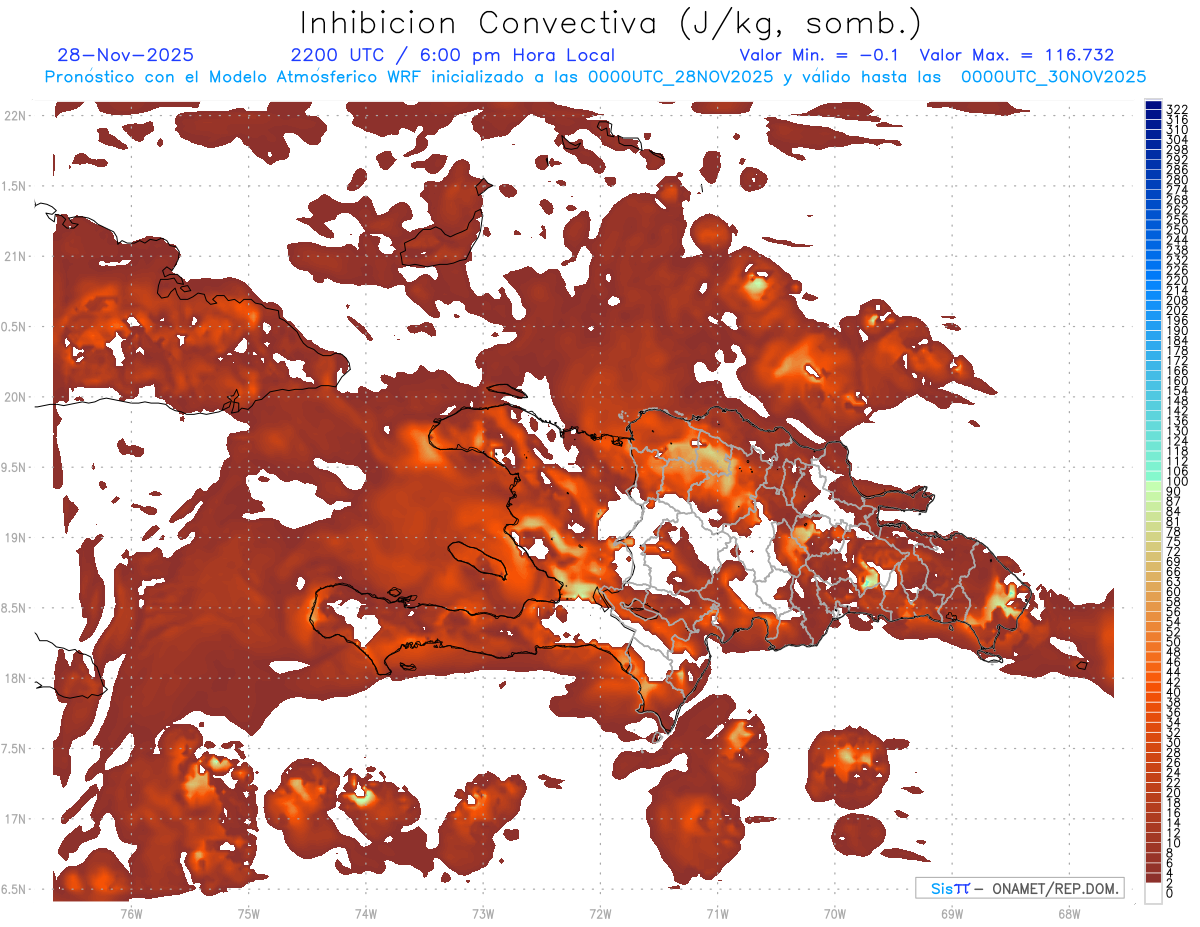Image resolution: width=1200 pixels, height=927 pixels.
Task: Click the '70W' longitude label
Action: (835, 913)
